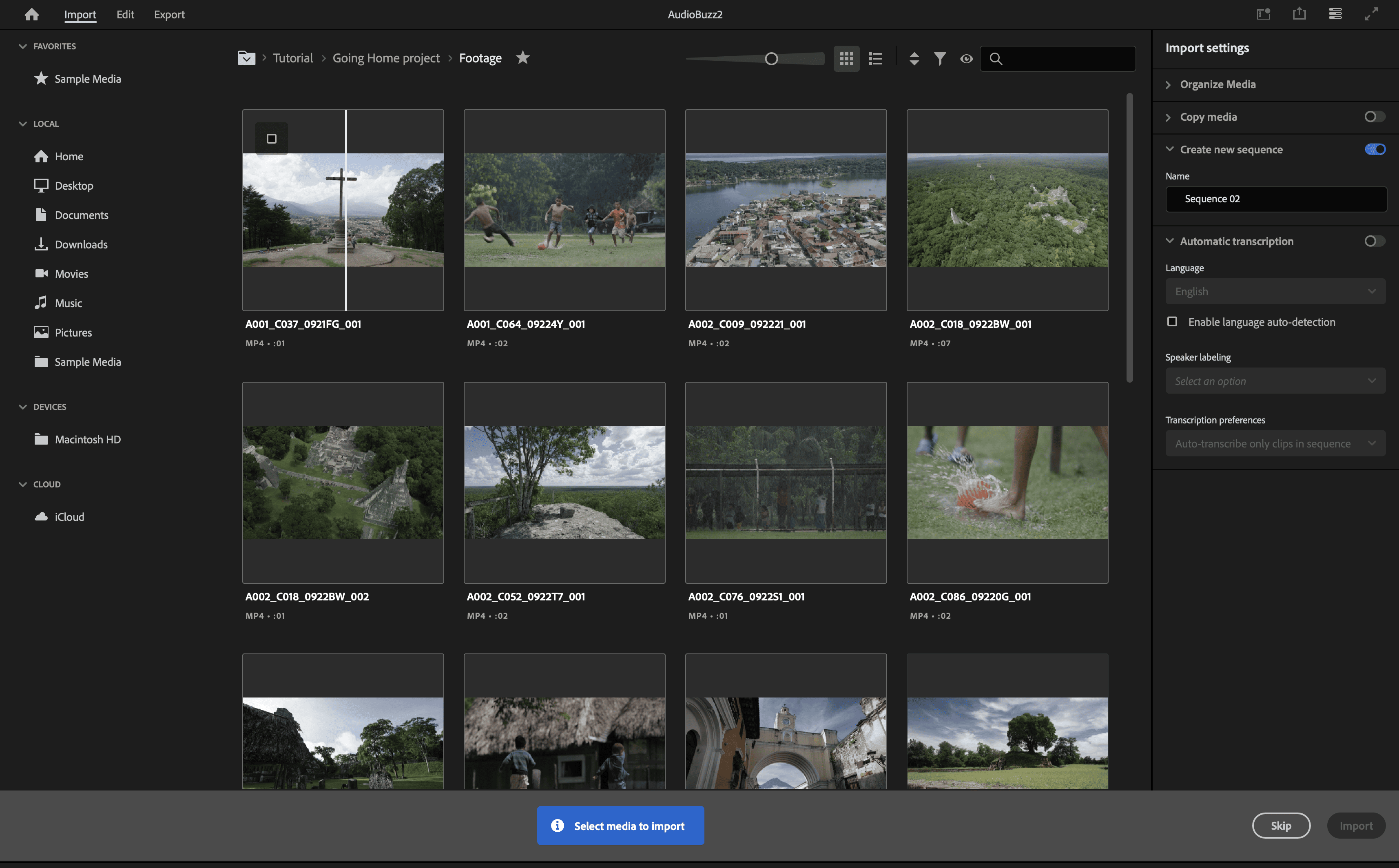Select the jungle aerial clip A002_C018_0922BW_001
1399x868 pixels.
click(x=1007, y=210)
